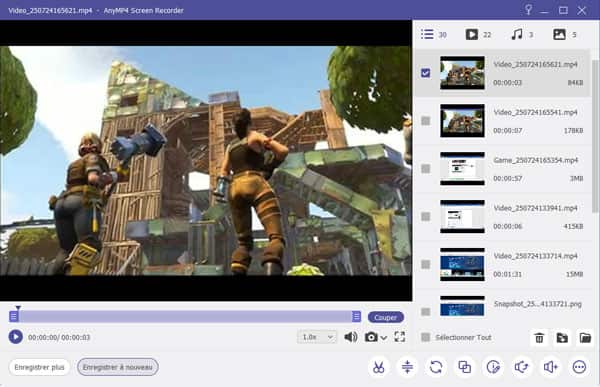The image size is (600, 387).
Task: Open the file merger tool icon
Action: coord(465,367)
